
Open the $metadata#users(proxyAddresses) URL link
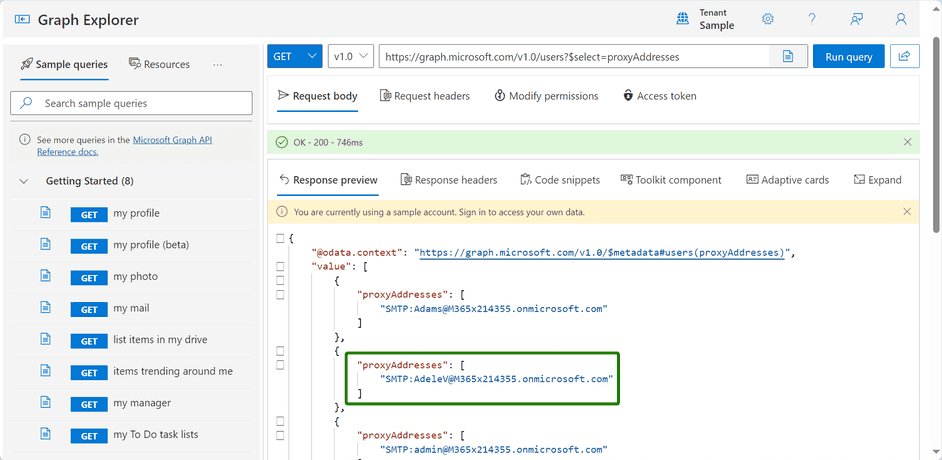click(602, 253)
